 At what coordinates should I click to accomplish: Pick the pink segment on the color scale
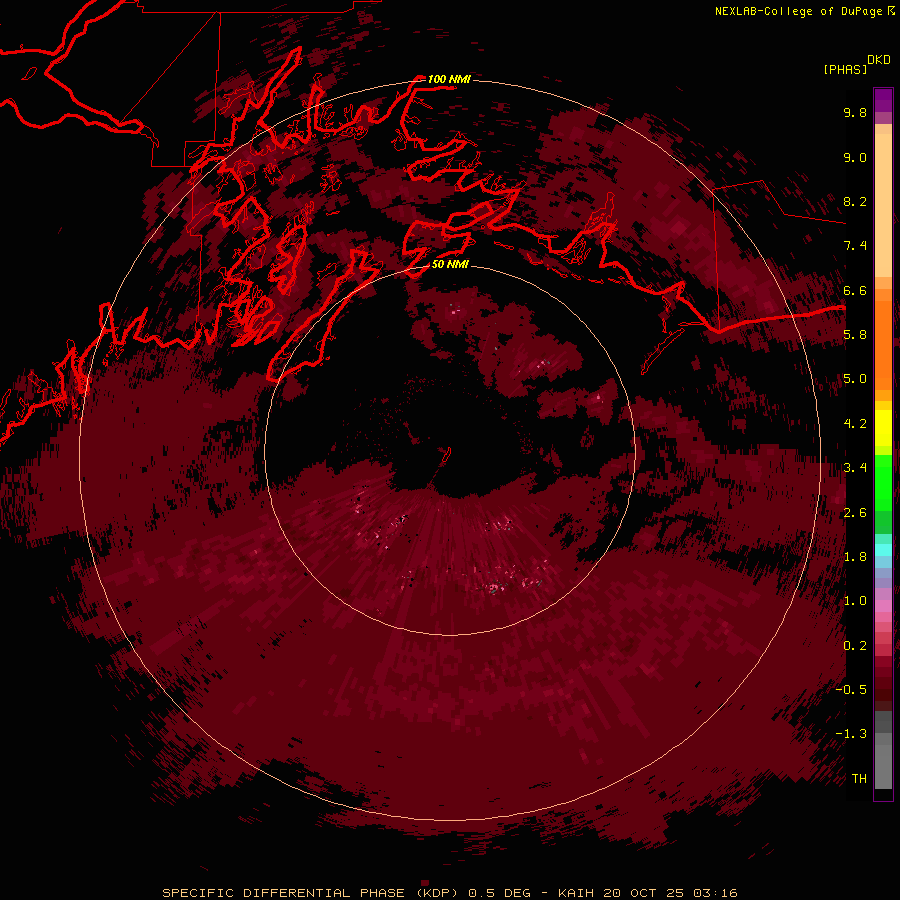[883, 606]
